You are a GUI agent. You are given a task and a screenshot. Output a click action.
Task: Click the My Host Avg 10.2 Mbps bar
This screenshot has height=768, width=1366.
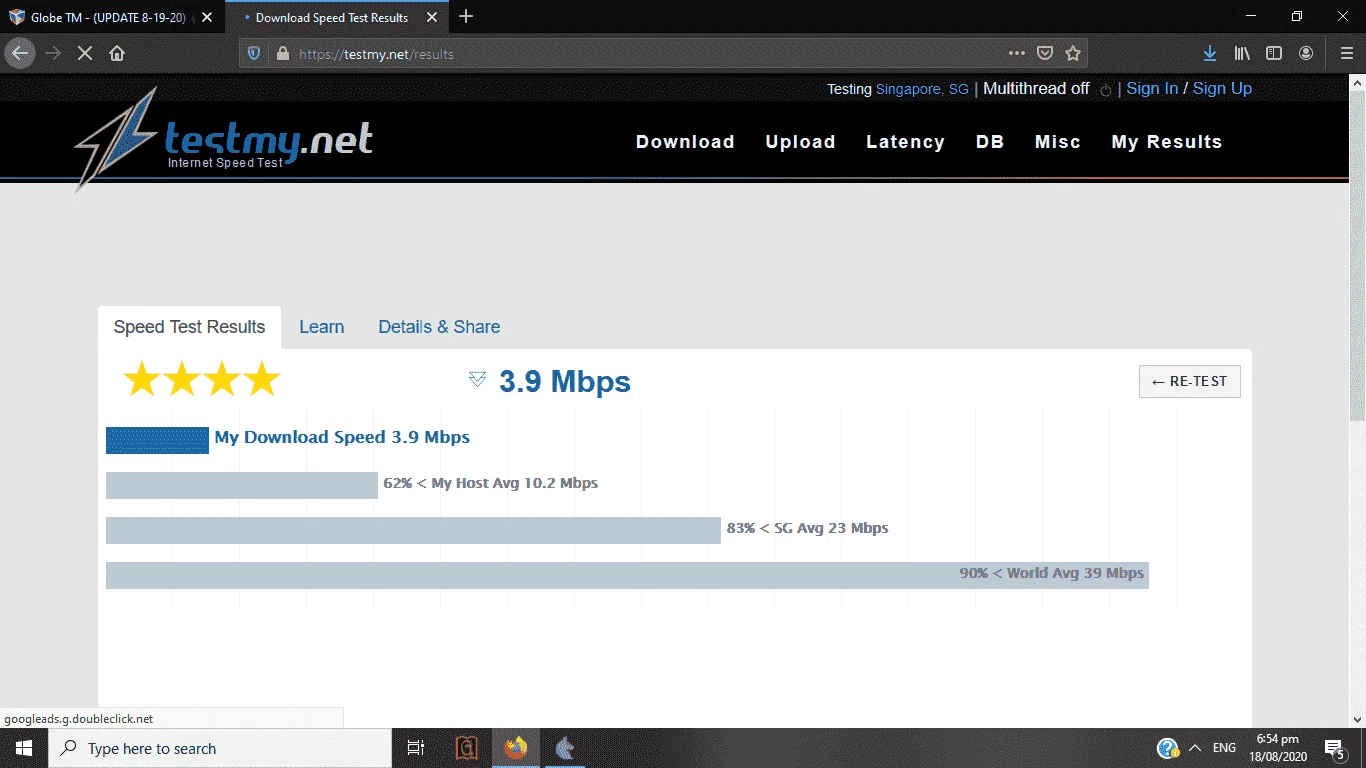[242, 485]
